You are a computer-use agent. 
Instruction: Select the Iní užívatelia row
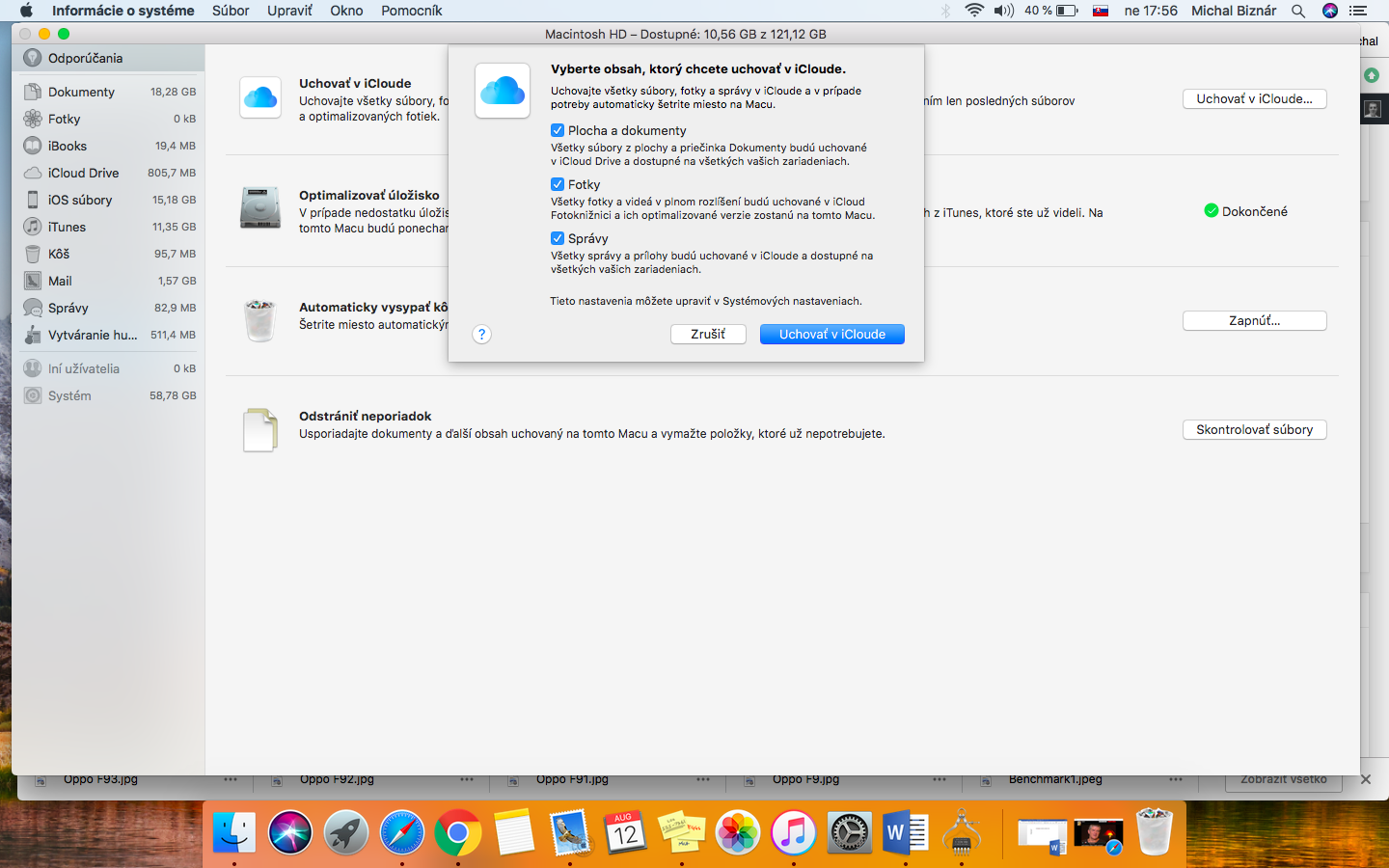point(108,368)
